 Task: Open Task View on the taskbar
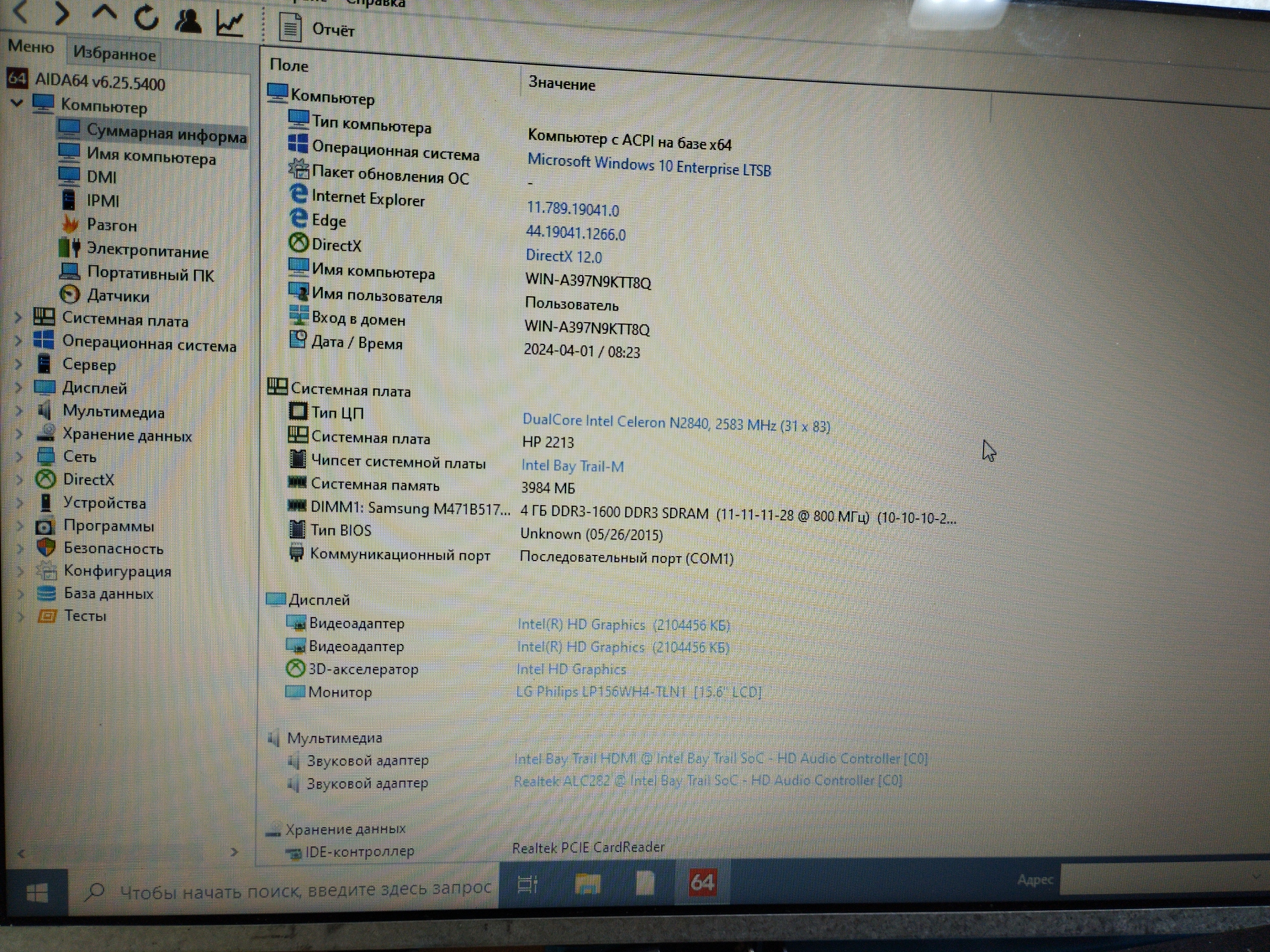528,884
